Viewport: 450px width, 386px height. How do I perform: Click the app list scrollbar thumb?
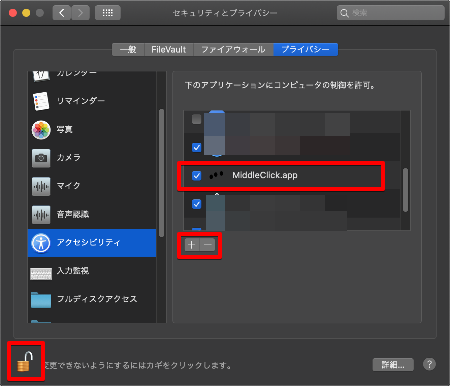pos(405,190)
